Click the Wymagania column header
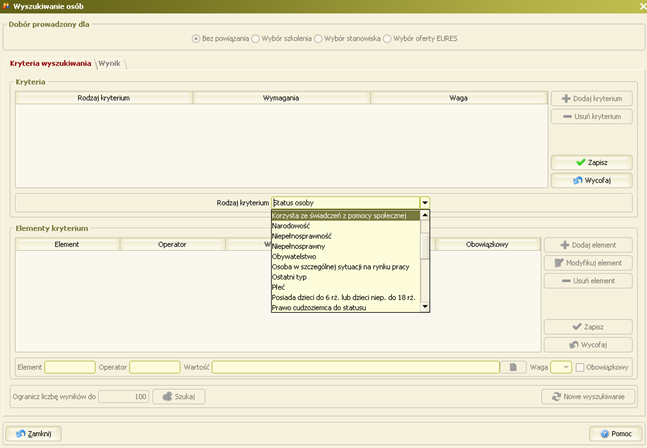Screen dimensions: 647x448 tap(281, 98)
